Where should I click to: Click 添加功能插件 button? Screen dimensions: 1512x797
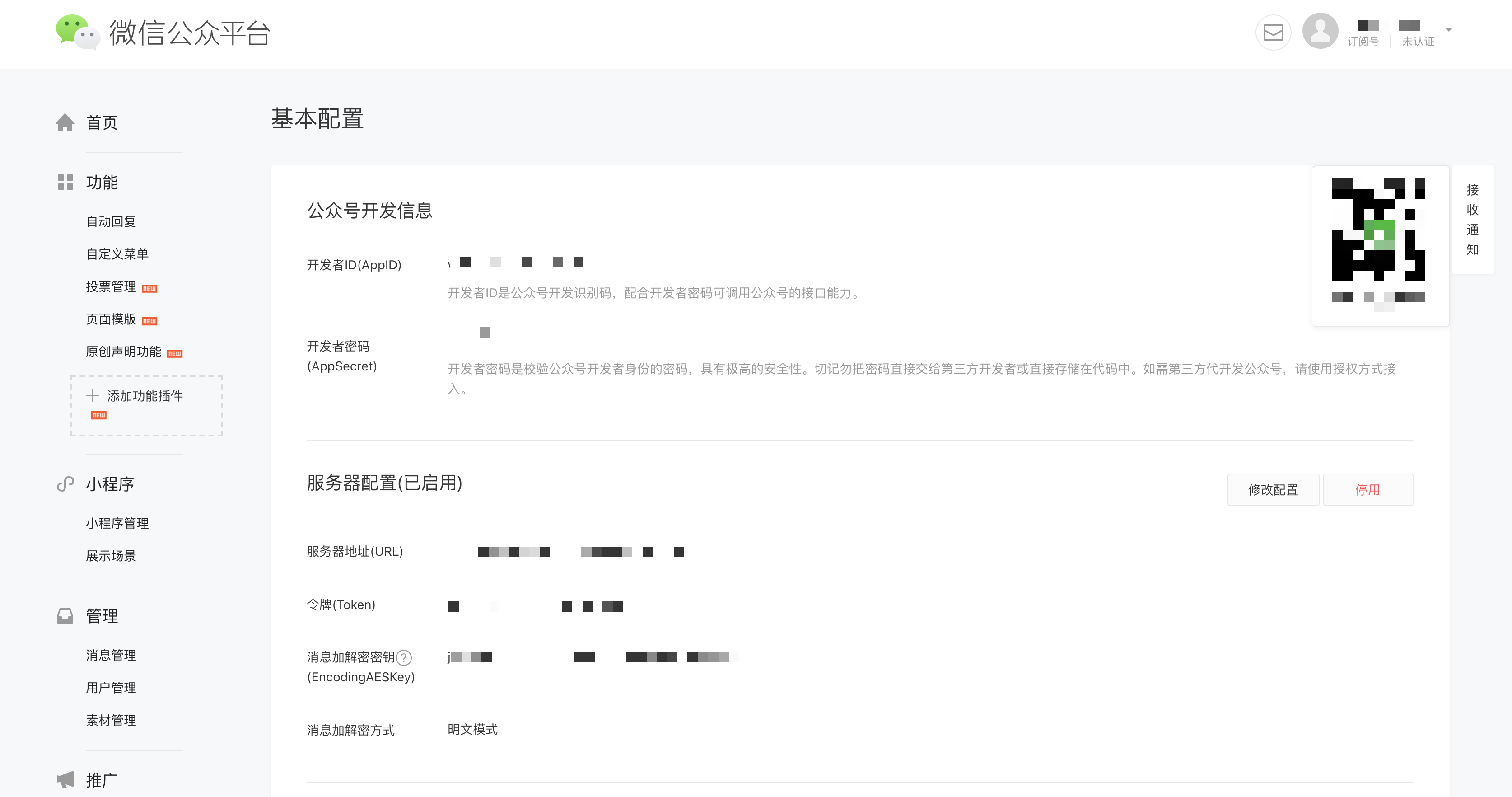(147, 405)
